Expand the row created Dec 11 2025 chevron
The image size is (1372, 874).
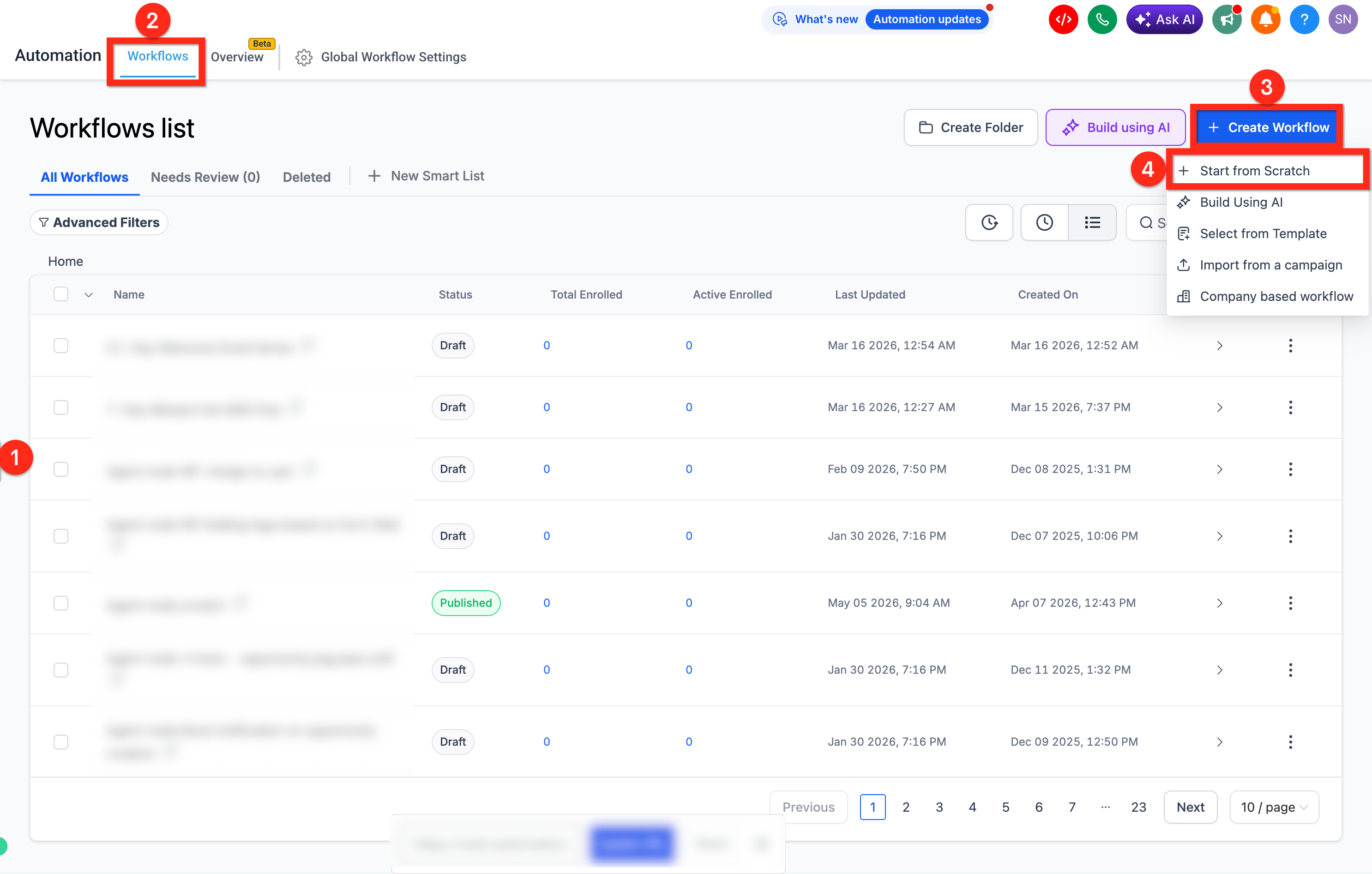point(1219,670)
